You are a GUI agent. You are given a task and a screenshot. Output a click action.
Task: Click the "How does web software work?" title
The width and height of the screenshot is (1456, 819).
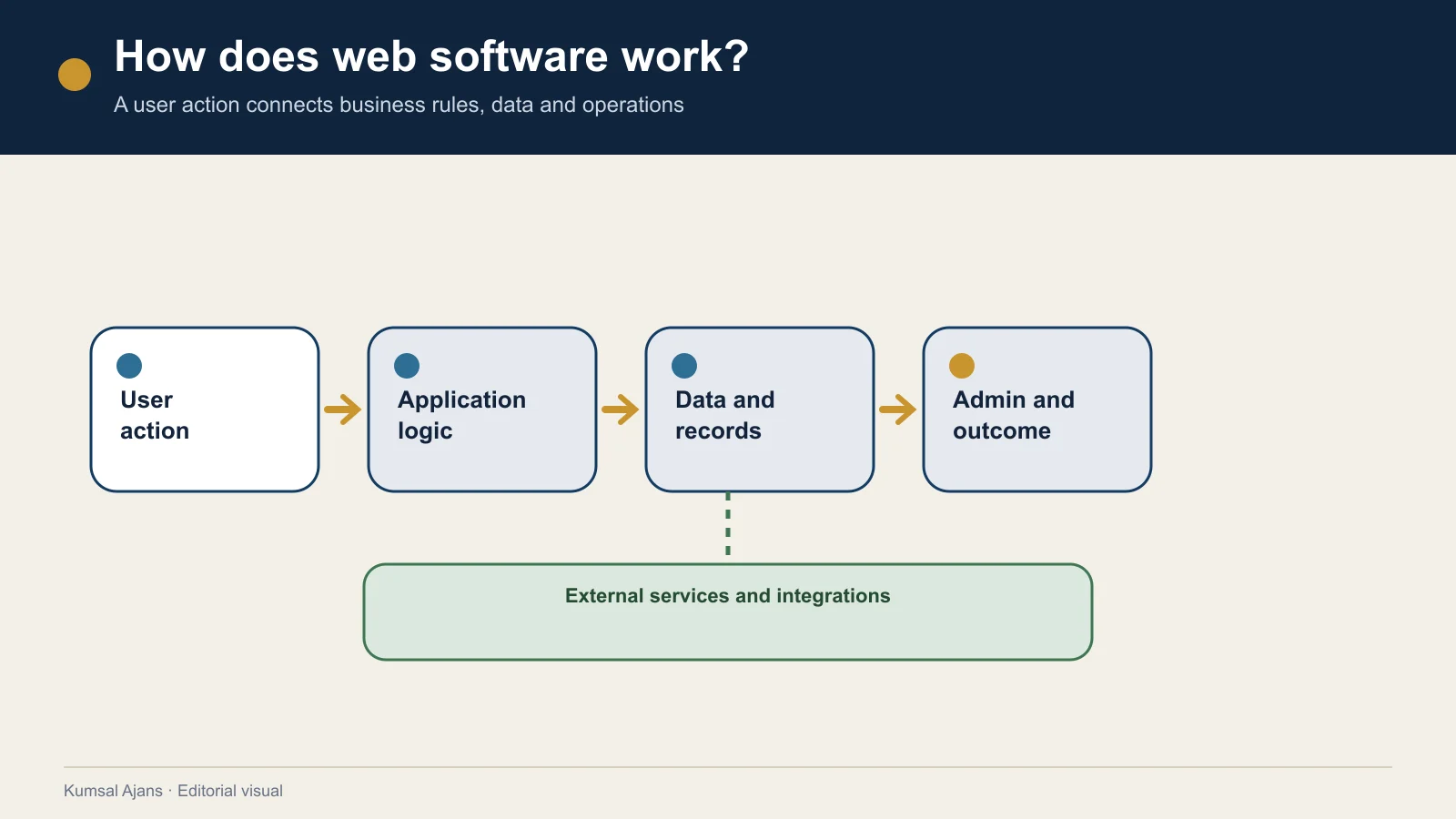point(431,56)
